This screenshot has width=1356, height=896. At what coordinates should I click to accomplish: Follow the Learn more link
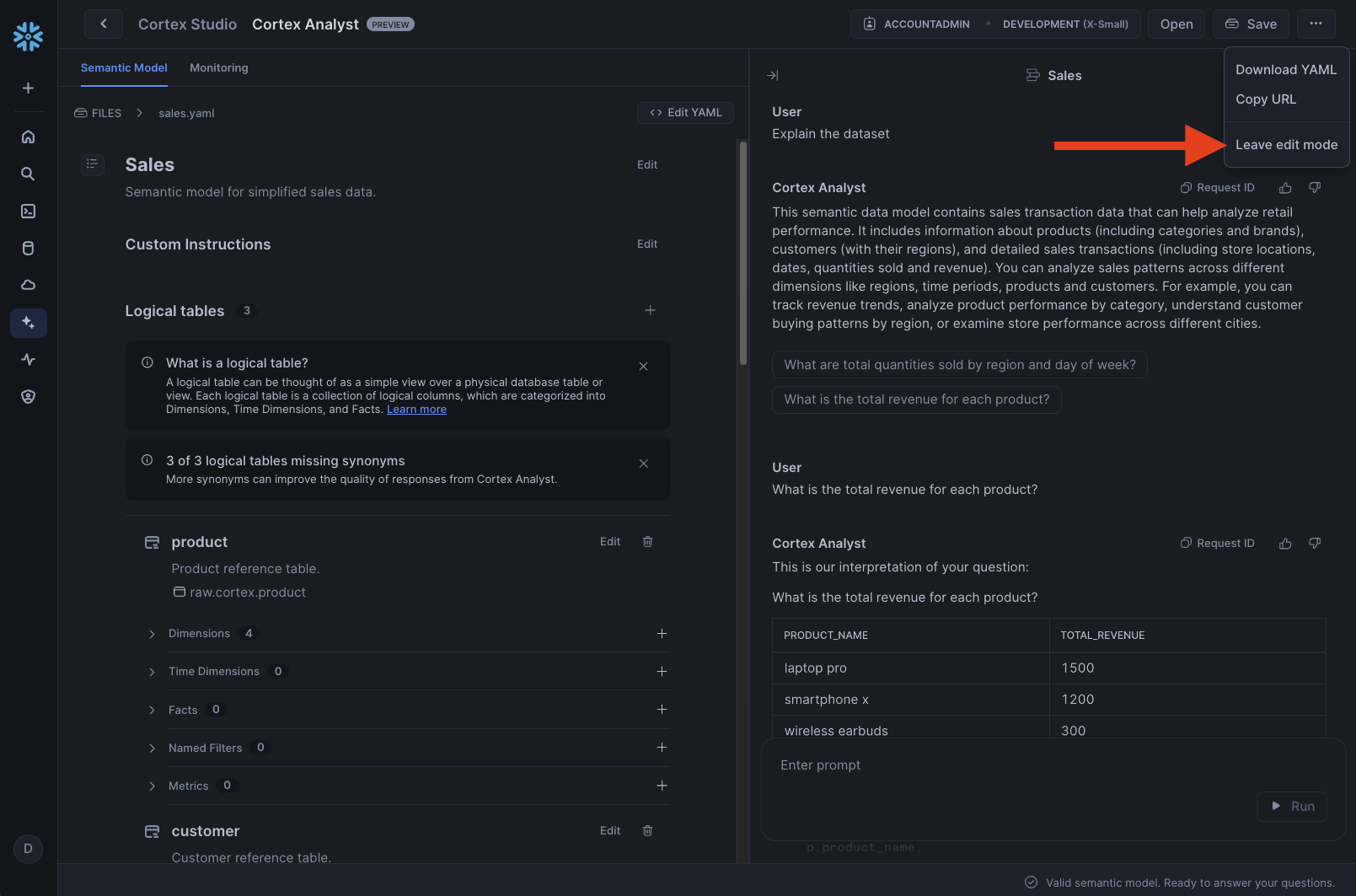(x=416, y=409)
